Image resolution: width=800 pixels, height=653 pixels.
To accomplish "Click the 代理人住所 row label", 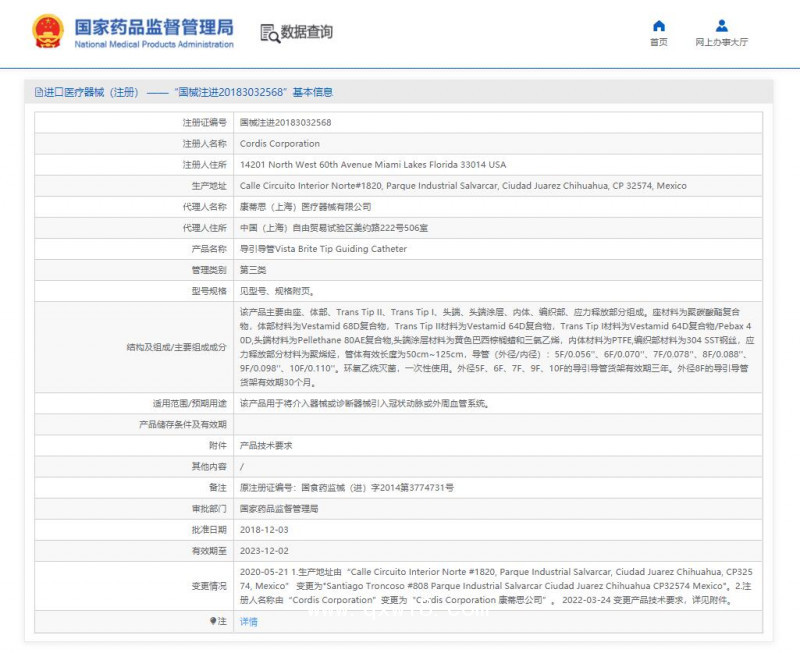I will pyautogui.click(x=205, y=228).
